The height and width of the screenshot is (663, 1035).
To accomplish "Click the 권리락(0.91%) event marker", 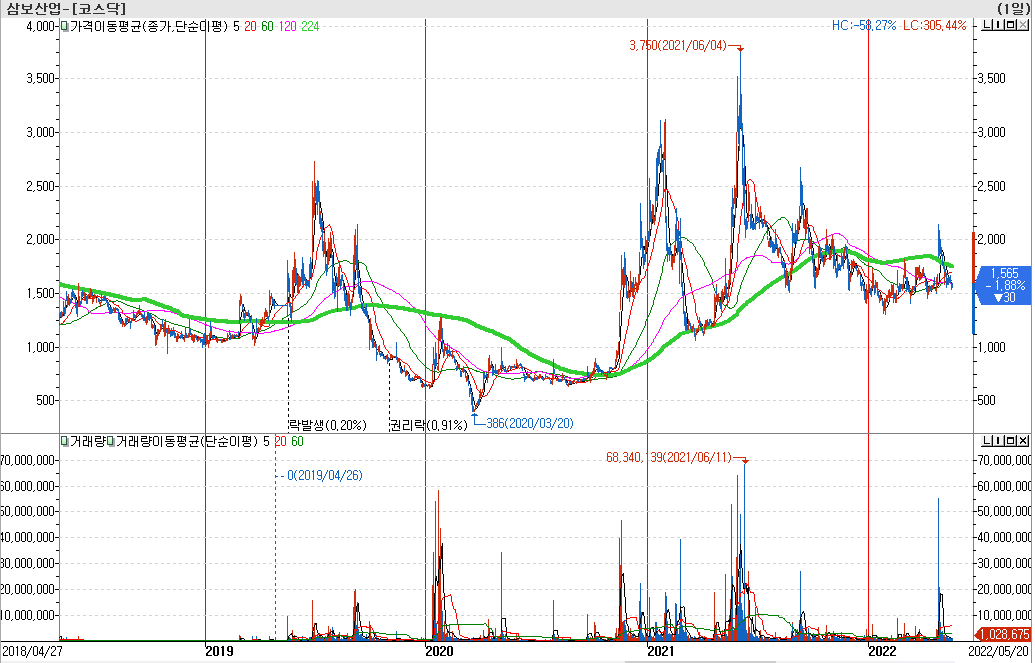I will click(428, 425).
